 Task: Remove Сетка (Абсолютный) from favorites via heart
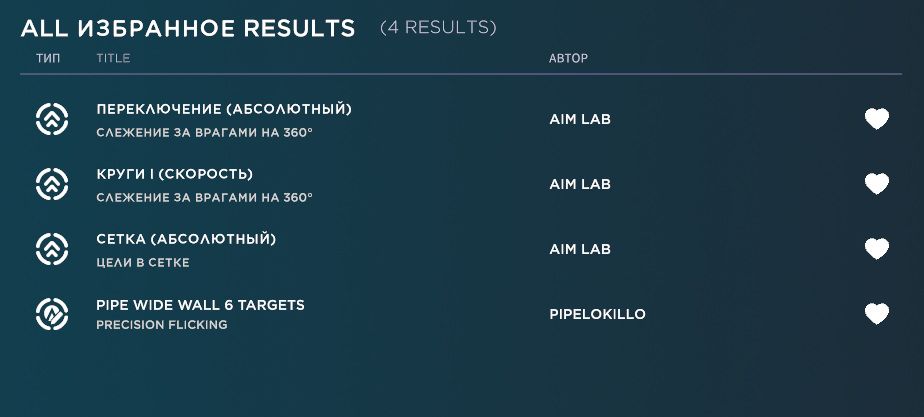coord(877,249)
